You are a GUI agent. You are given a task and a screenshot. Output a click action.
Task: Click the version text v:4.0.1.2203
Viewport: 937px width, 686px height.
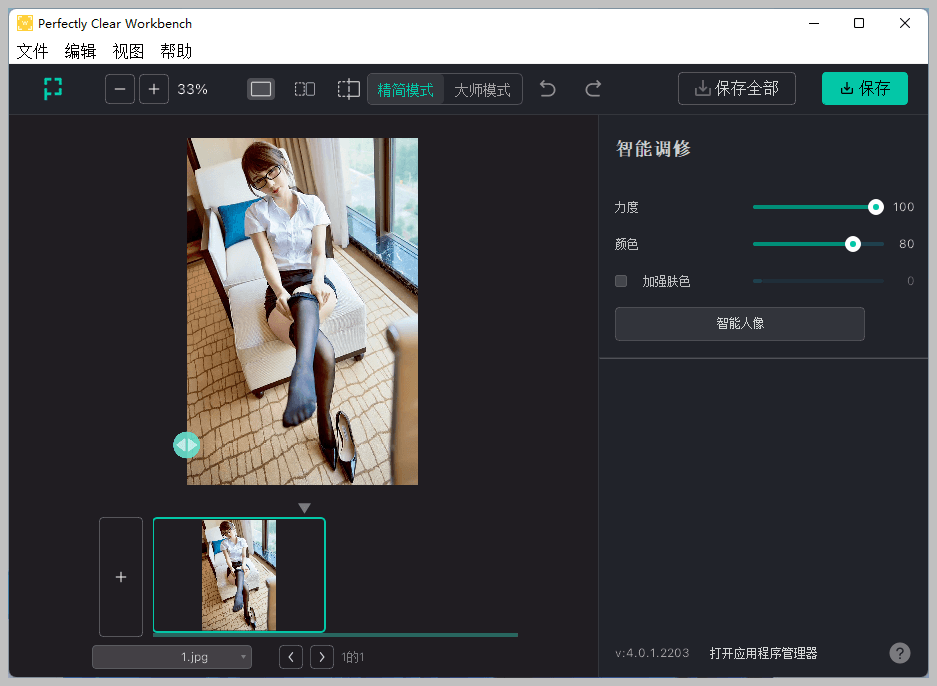(652, 653)
